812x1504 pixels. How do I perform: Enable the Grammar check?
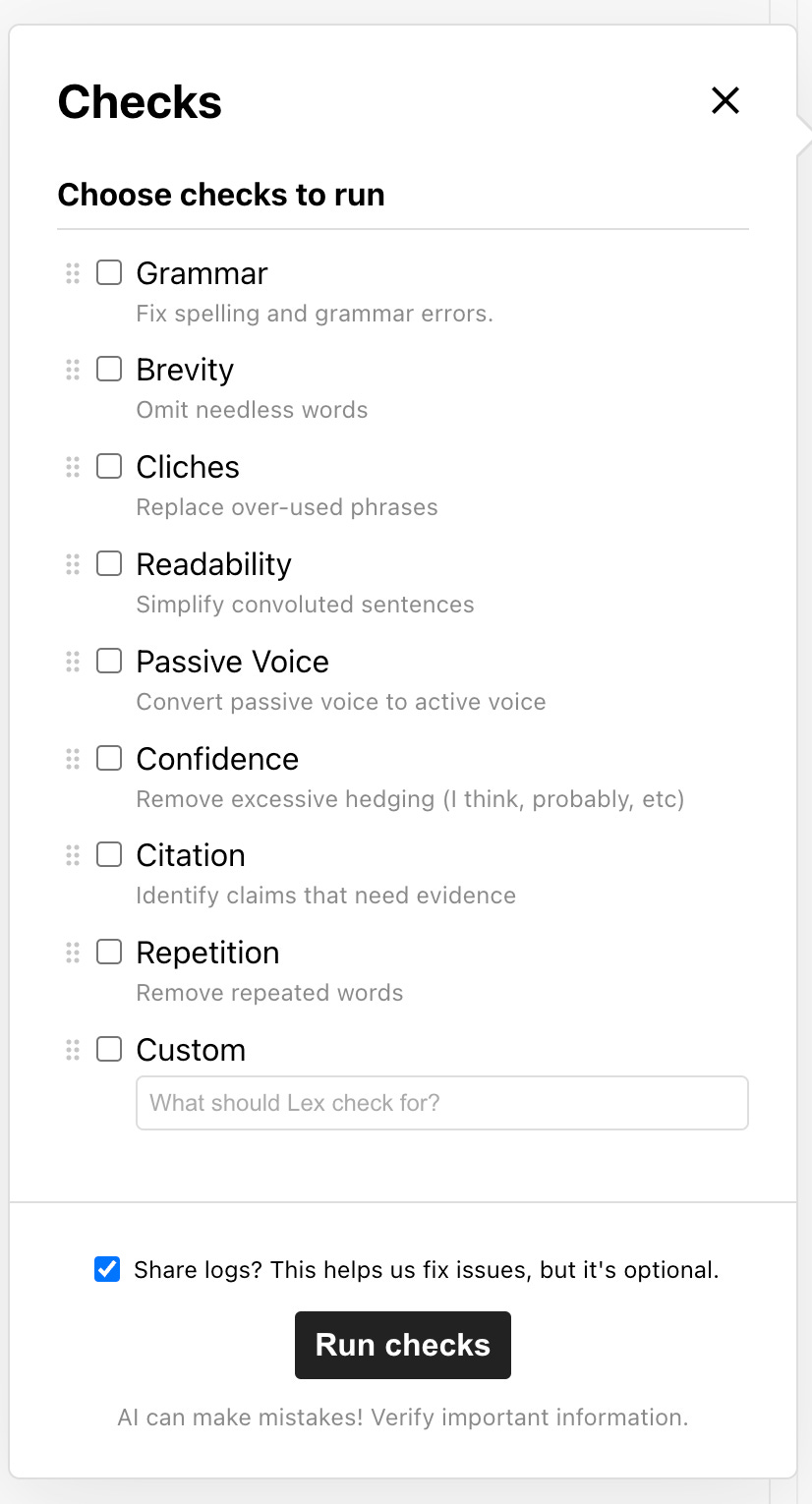coord(108,273)
